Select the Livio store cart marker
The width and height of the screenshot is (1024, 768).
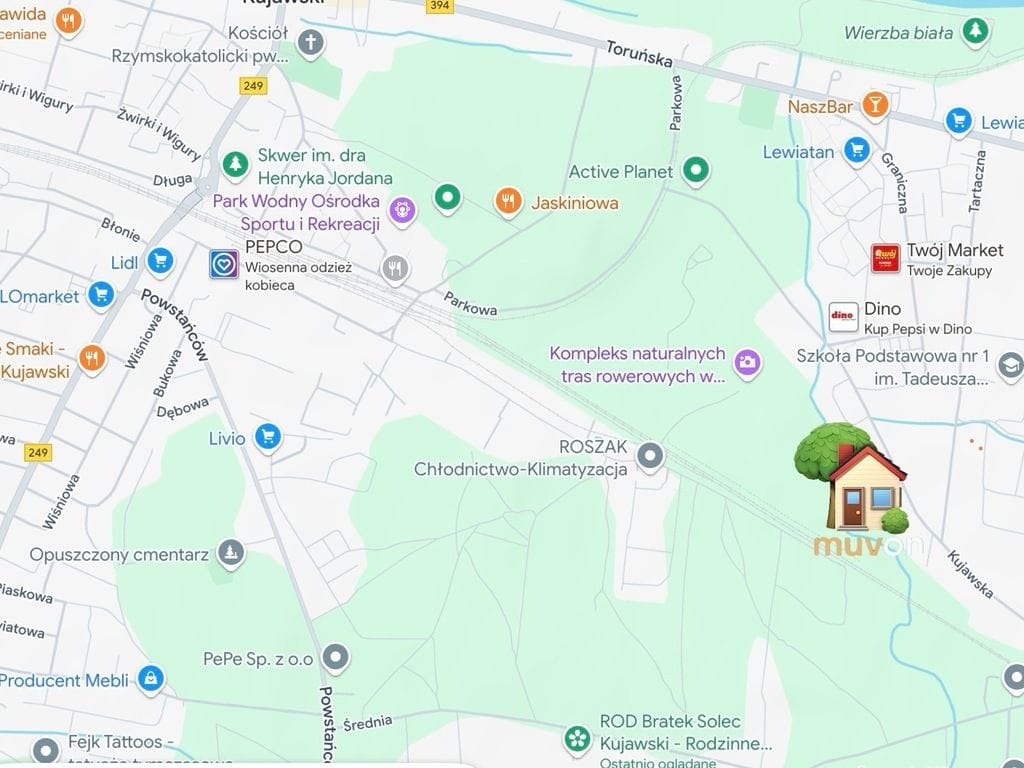(268, 437)
